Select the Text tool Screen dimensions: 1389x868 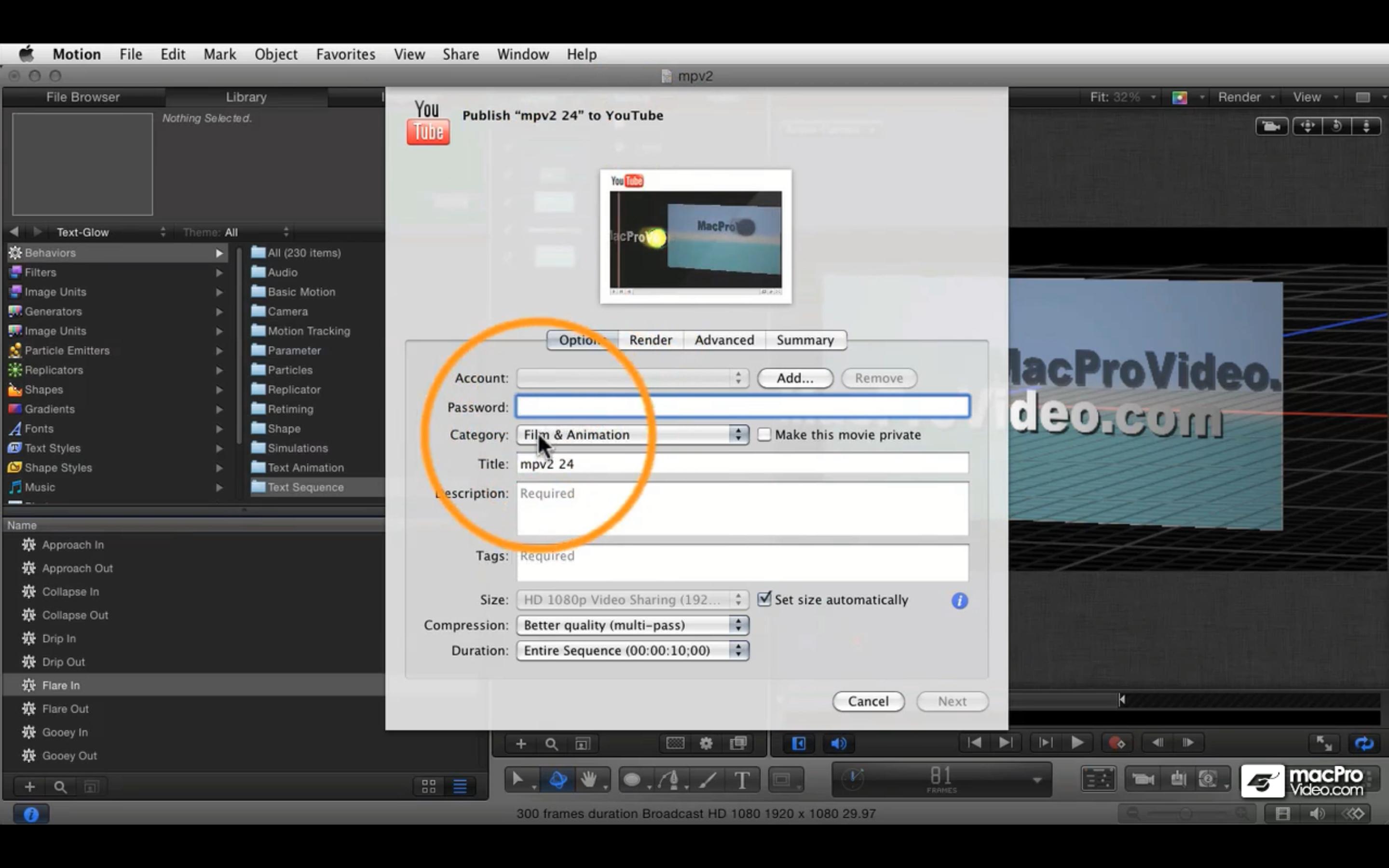[x=742, y=780]
